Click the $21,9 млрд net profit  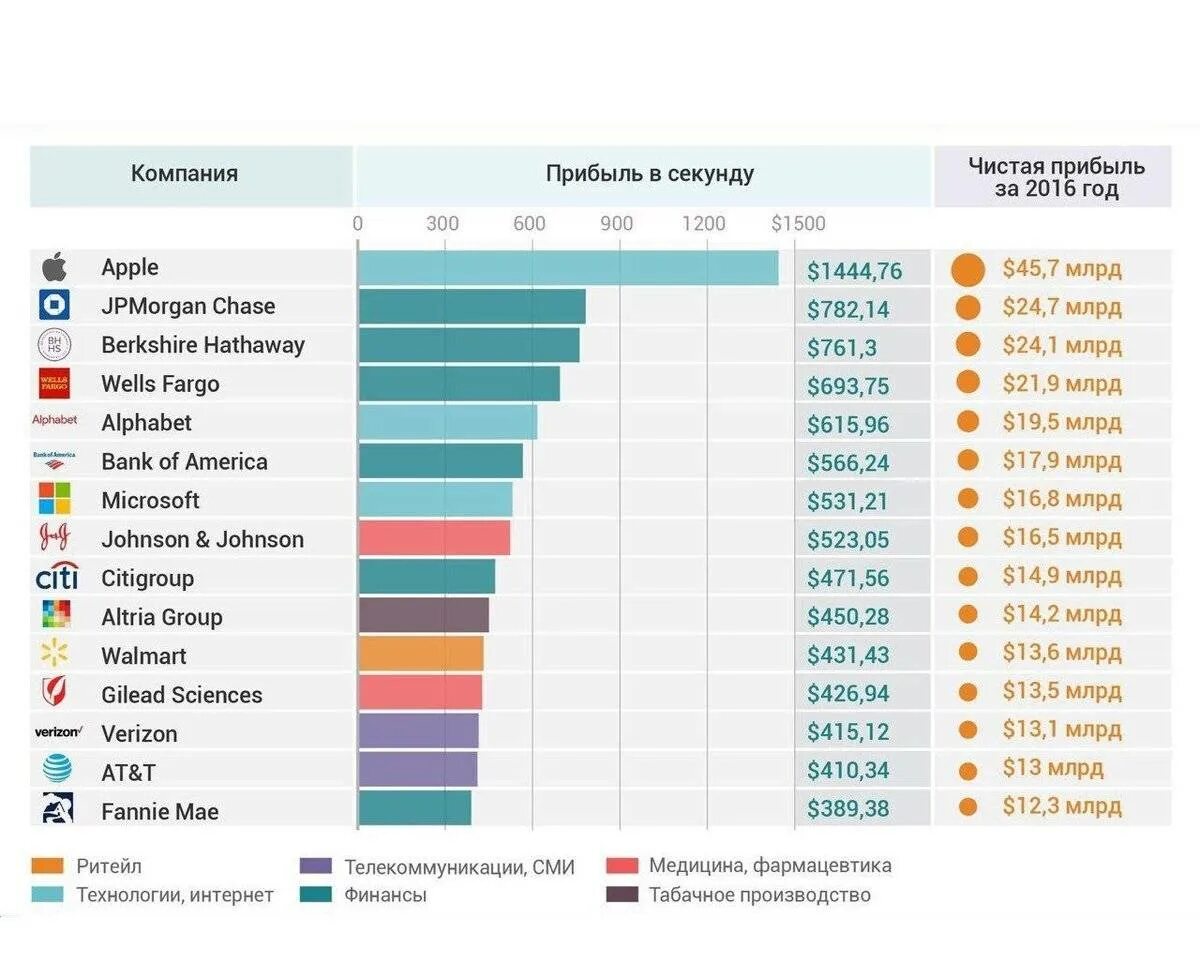click(1062, 384)
